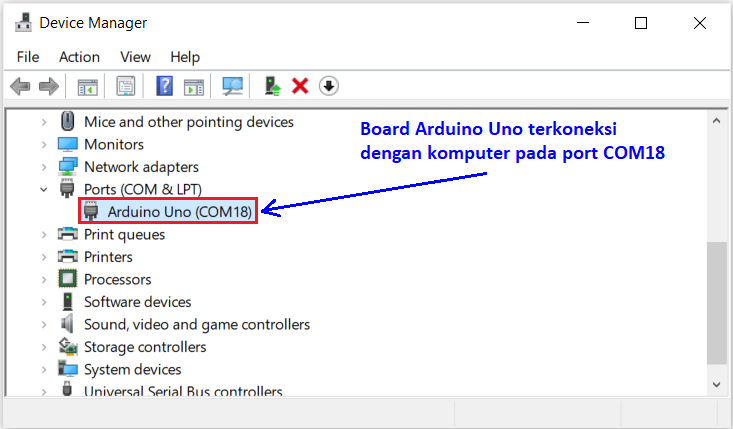
Task: Select Sound, video and game controllers label
Action: tap(197, 324)
